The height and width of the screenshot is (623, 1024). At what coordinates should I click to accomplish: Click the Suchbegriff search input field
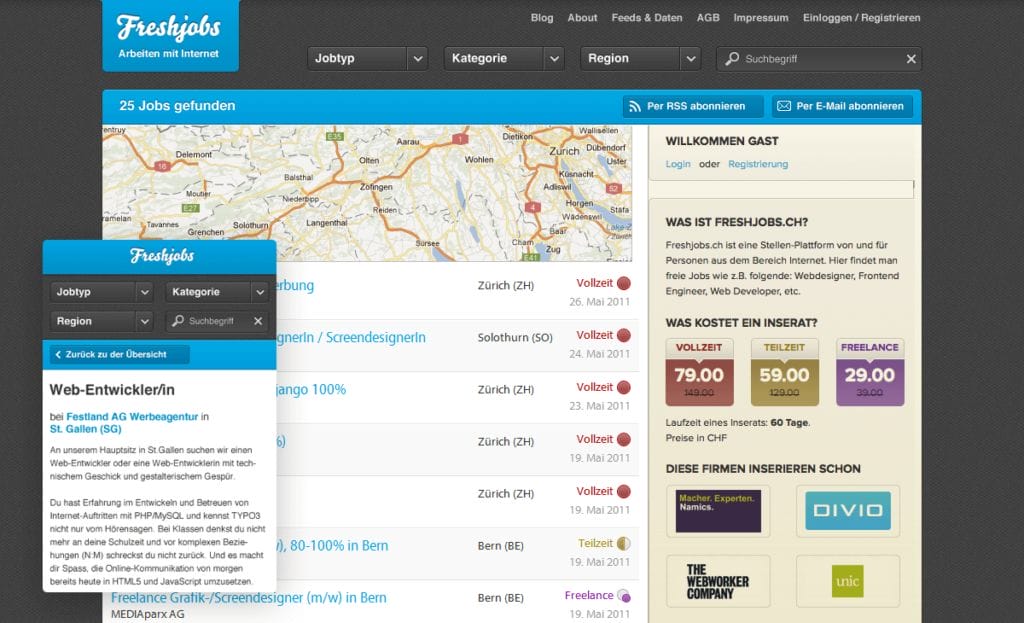tap(820, 59)
